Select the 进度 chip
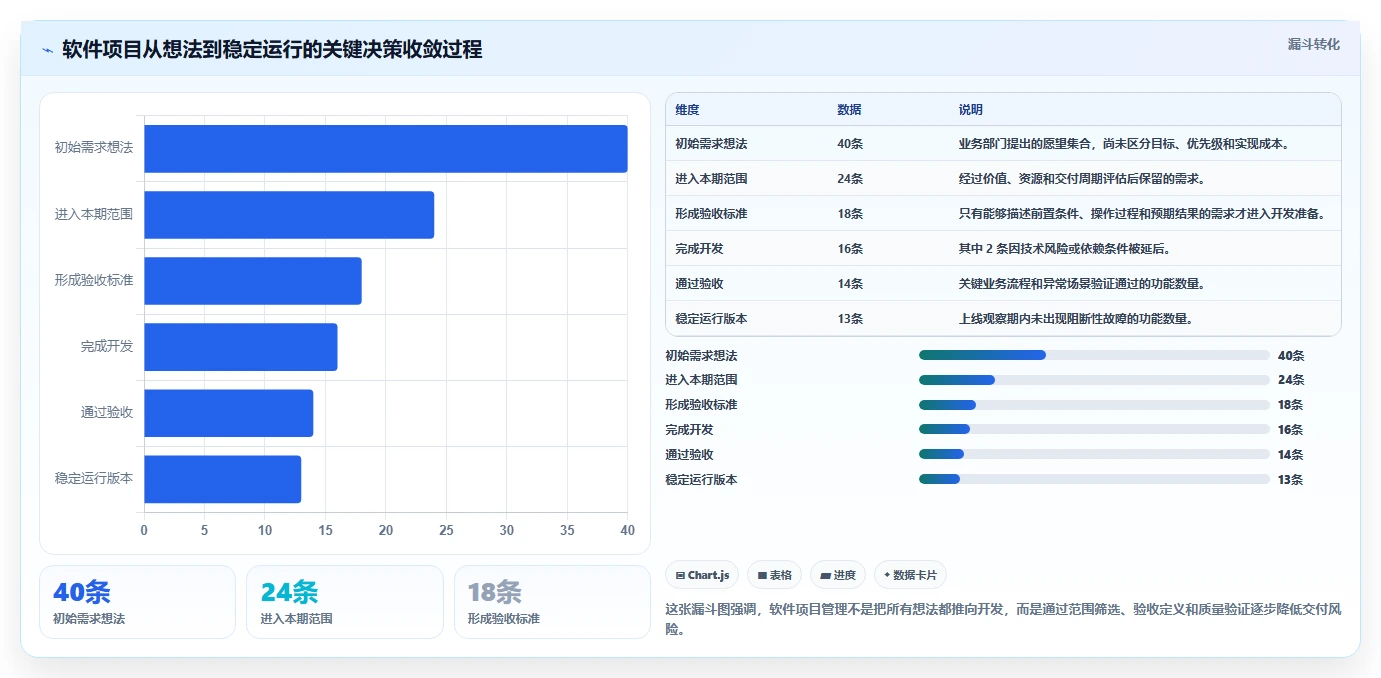 [x=838, y=575]
